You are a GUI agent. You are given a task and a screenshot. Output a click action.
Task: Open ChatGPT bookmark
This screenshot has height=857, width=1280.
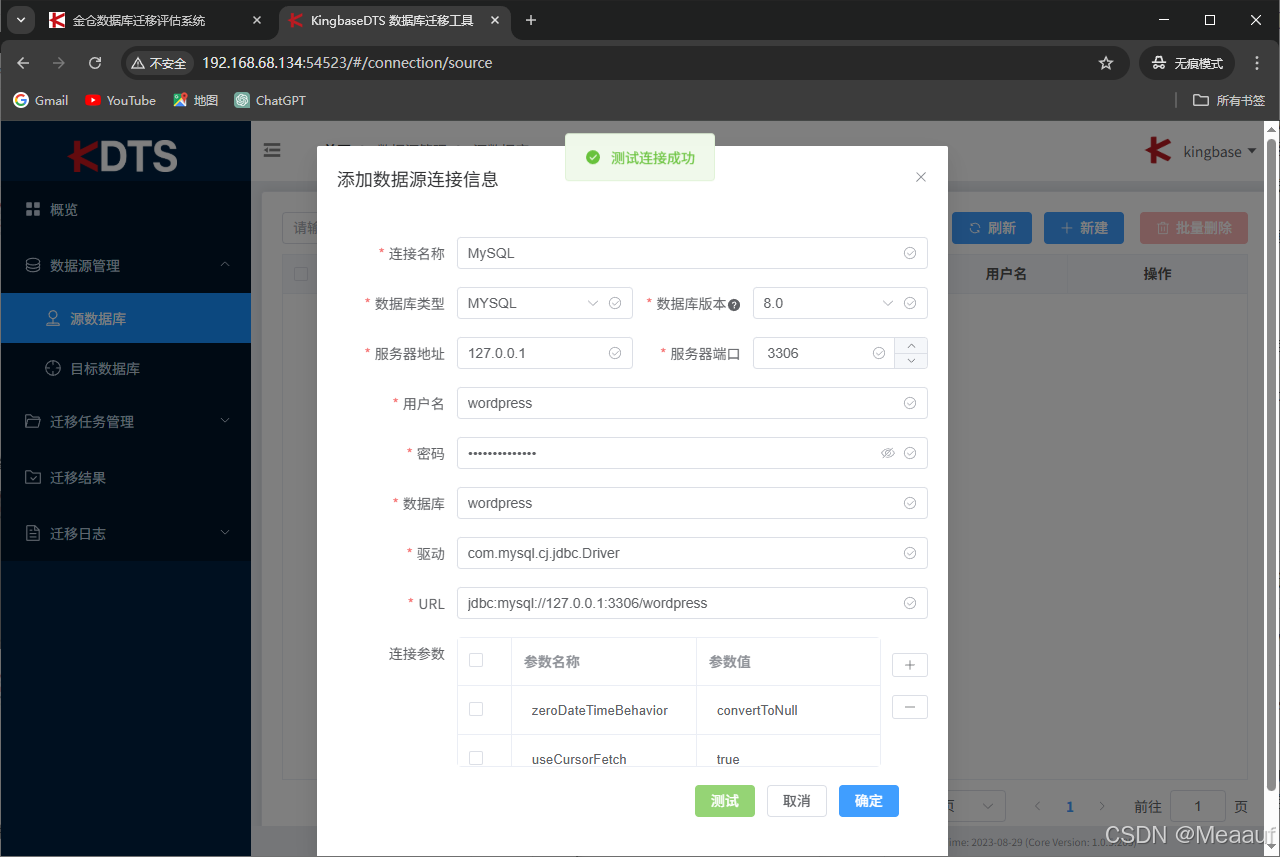click(270, 100)
